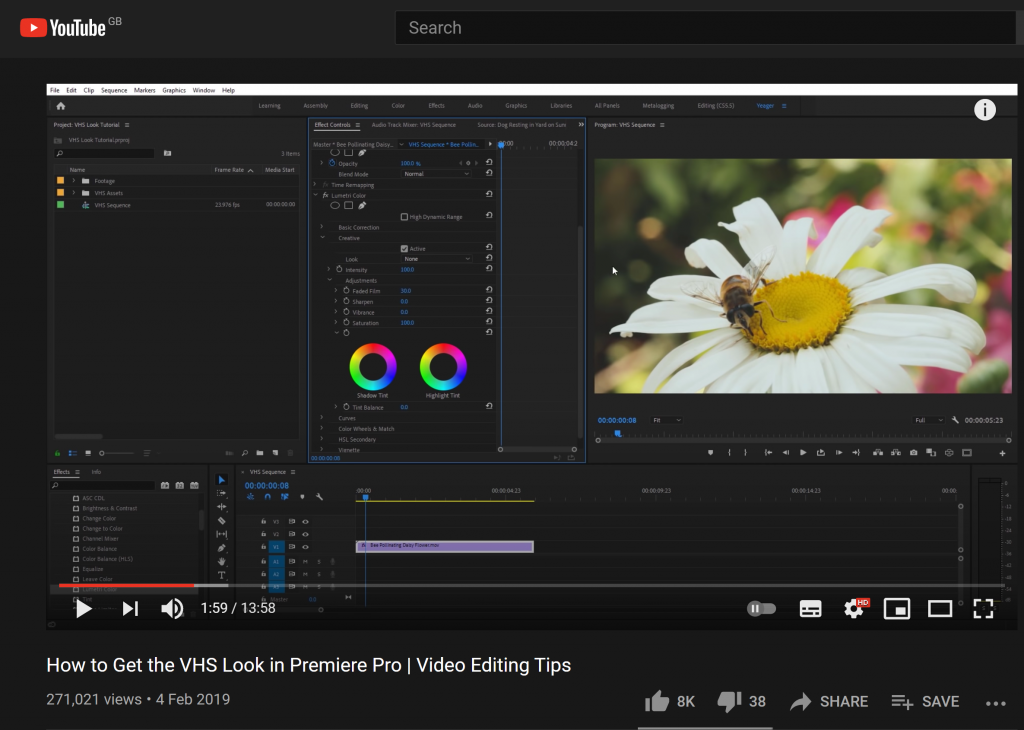Enter YouTube fullscreen mode
Viewport: 1024px width, 730px height.
click(x=983, y=609)
